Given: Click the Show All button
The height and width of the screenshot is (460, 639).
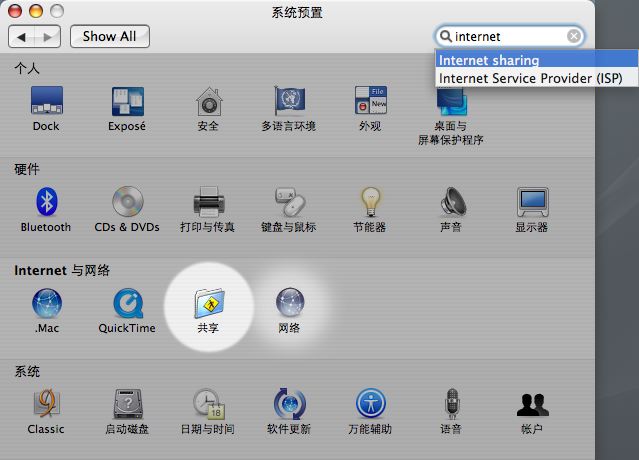Looking at the screenshot, I should (110, 36).
